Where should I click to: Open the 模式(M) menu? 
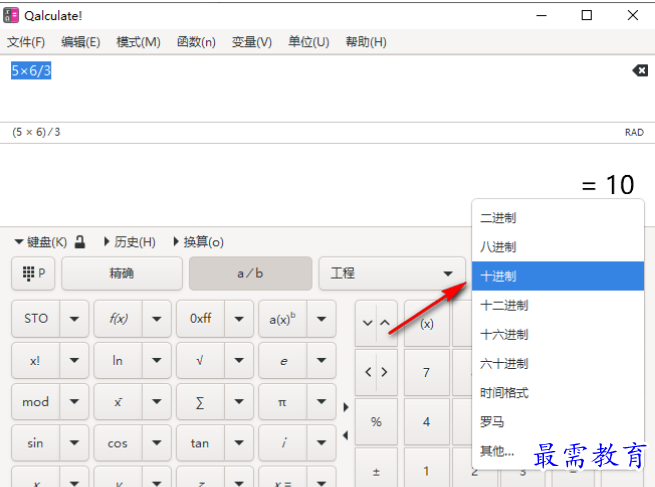point(138,42)
